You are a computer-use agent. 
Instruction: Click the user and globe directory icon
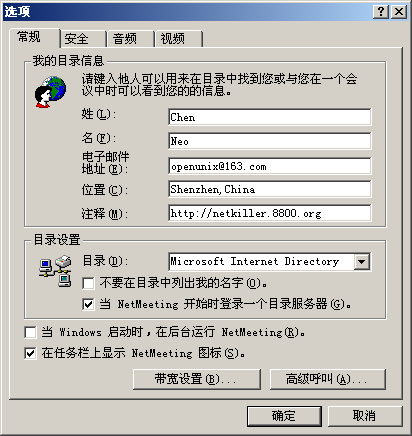tap(50, 92)
